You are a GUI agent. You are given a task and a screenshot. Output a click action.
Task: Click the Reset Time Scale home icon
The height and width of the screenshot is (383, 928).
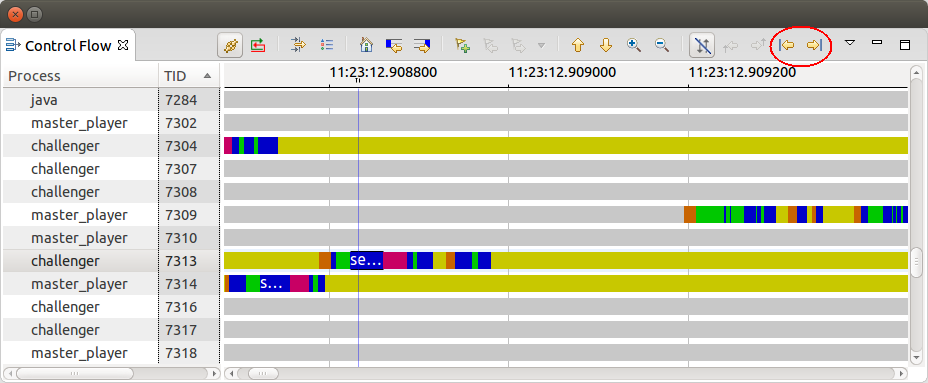click(x=366, y=45)
